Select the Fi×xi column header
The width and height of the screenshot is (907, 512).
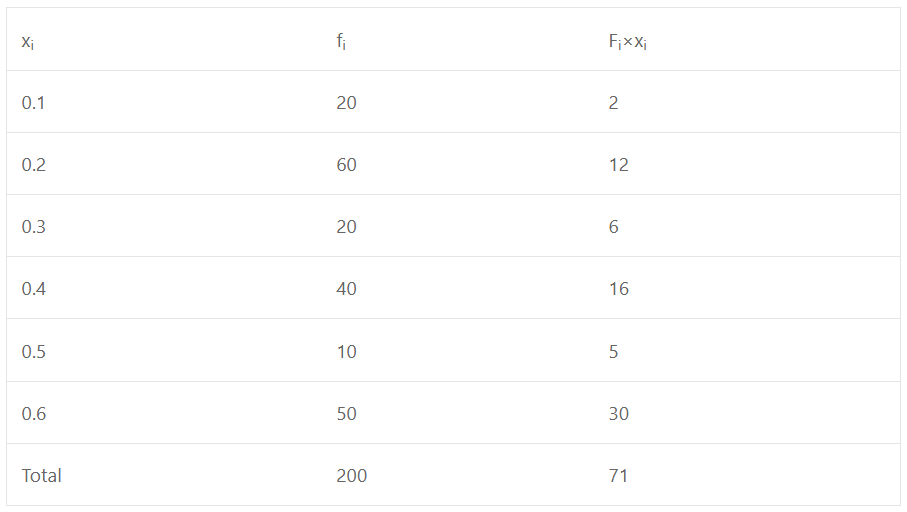pyautogui.click(x=628, y=42)
